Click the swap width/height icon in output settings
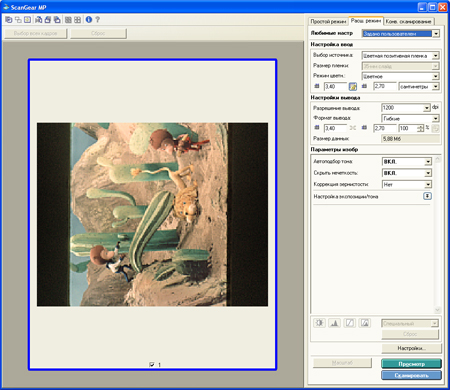The width and height of the screenshot is (450, 390). coord(353,128)
